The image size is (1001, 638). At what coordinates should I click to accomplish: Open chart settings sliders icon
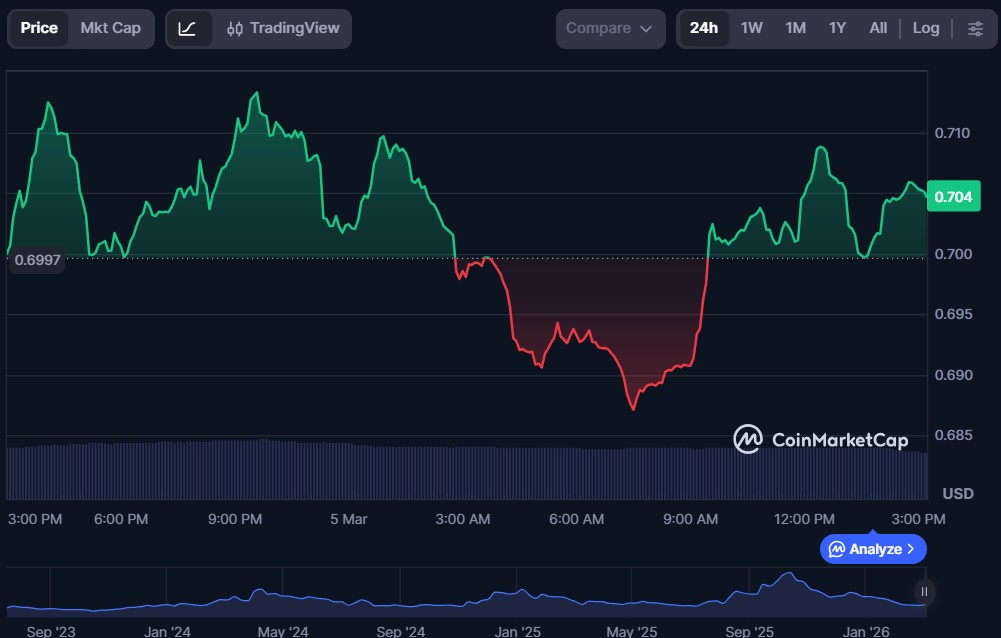[975, 28]
